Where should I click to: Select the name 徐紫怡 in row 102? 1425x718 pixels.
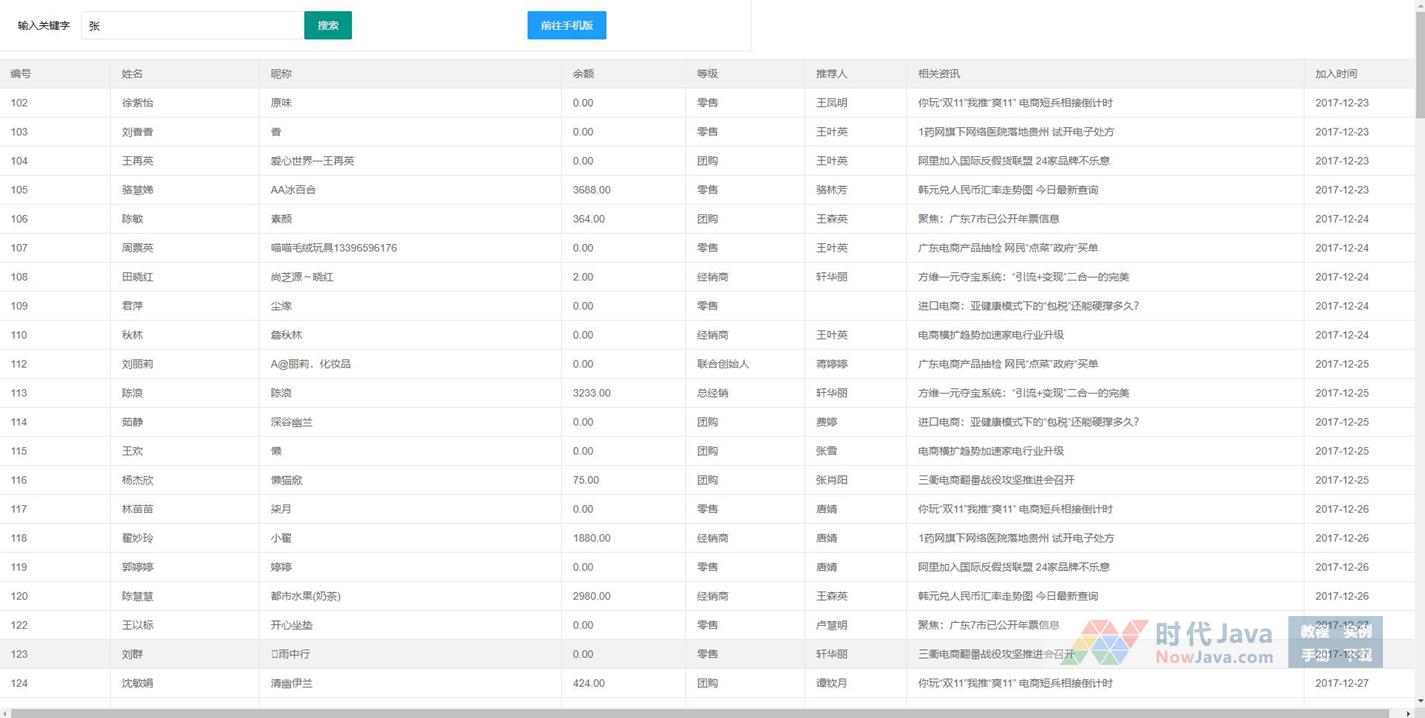(138, 103)
